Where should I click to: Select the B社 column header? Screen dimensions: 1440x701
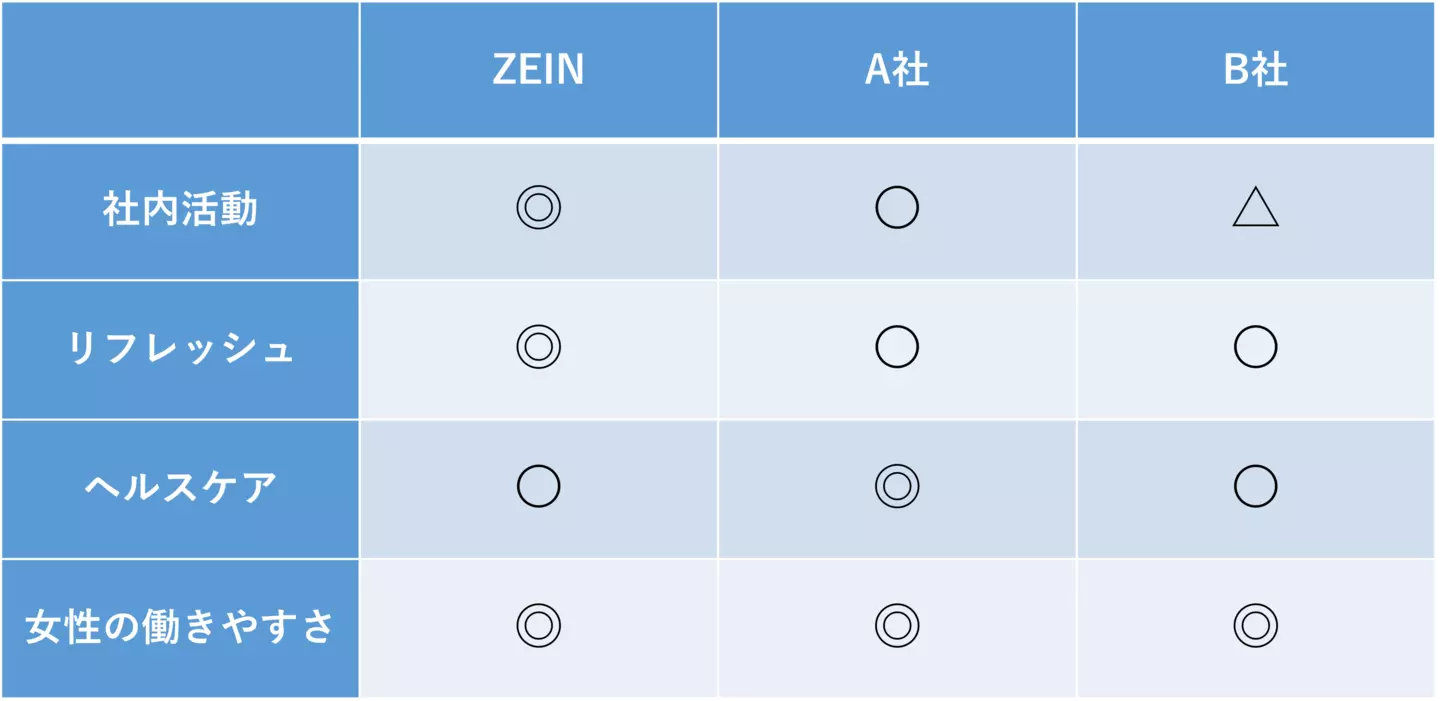pos(1255,70)
